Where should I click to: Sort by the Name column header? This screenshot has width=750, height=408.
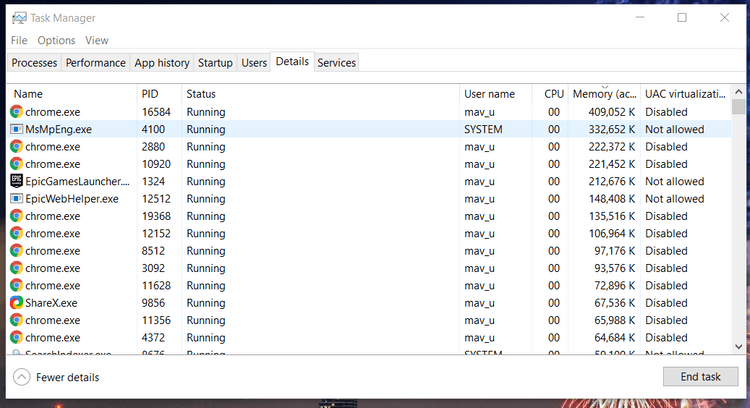[73, 94]
